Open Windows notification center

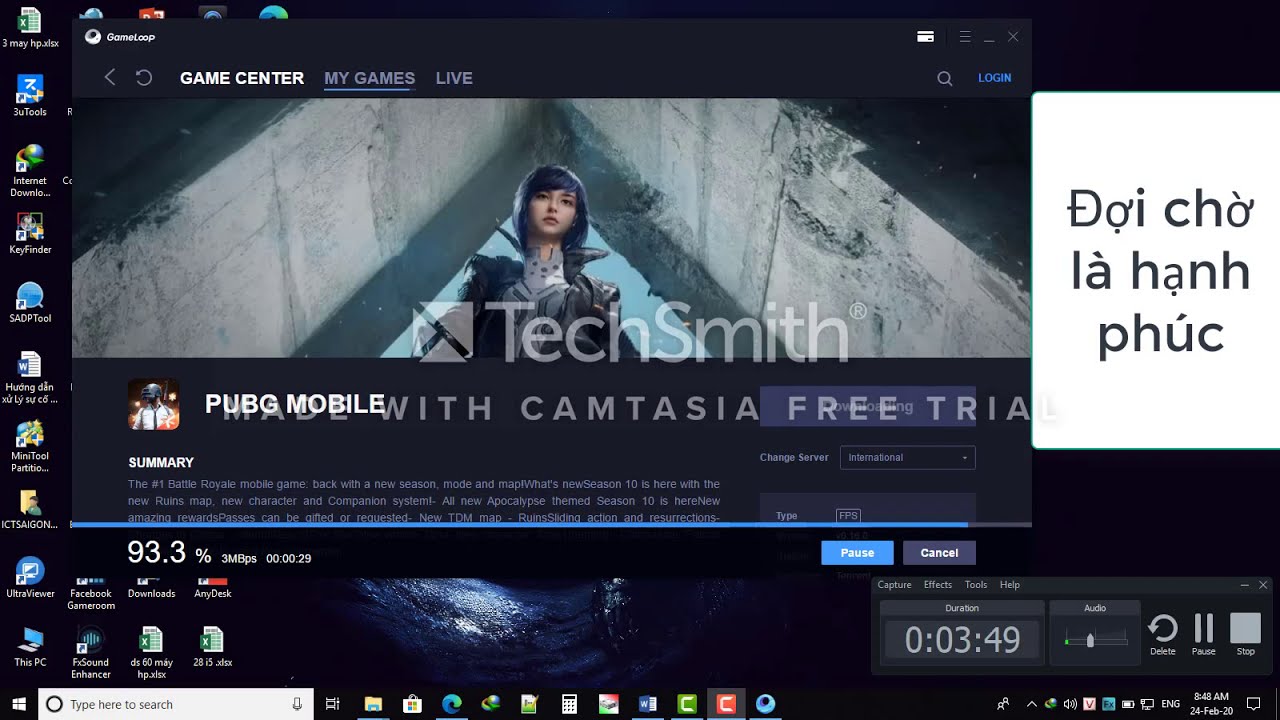[1254, 704]
